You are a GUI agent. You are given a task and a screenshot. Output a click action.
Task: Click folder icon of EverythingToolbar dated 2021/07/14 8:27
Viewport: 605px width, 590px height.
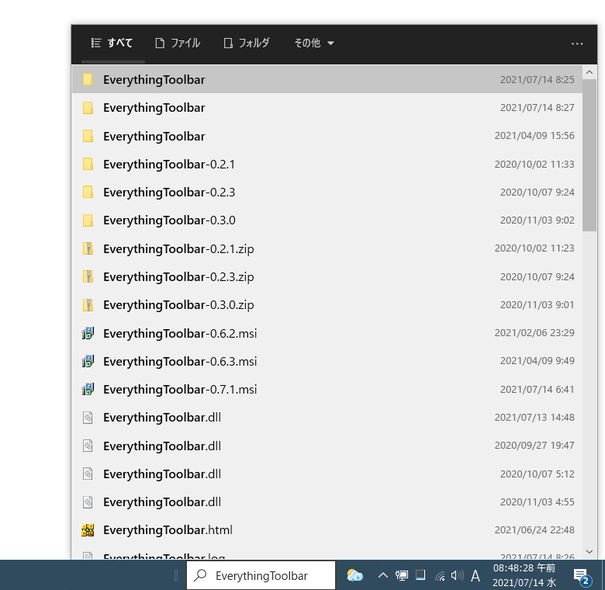pyautogui.click(x=88, y=108)
